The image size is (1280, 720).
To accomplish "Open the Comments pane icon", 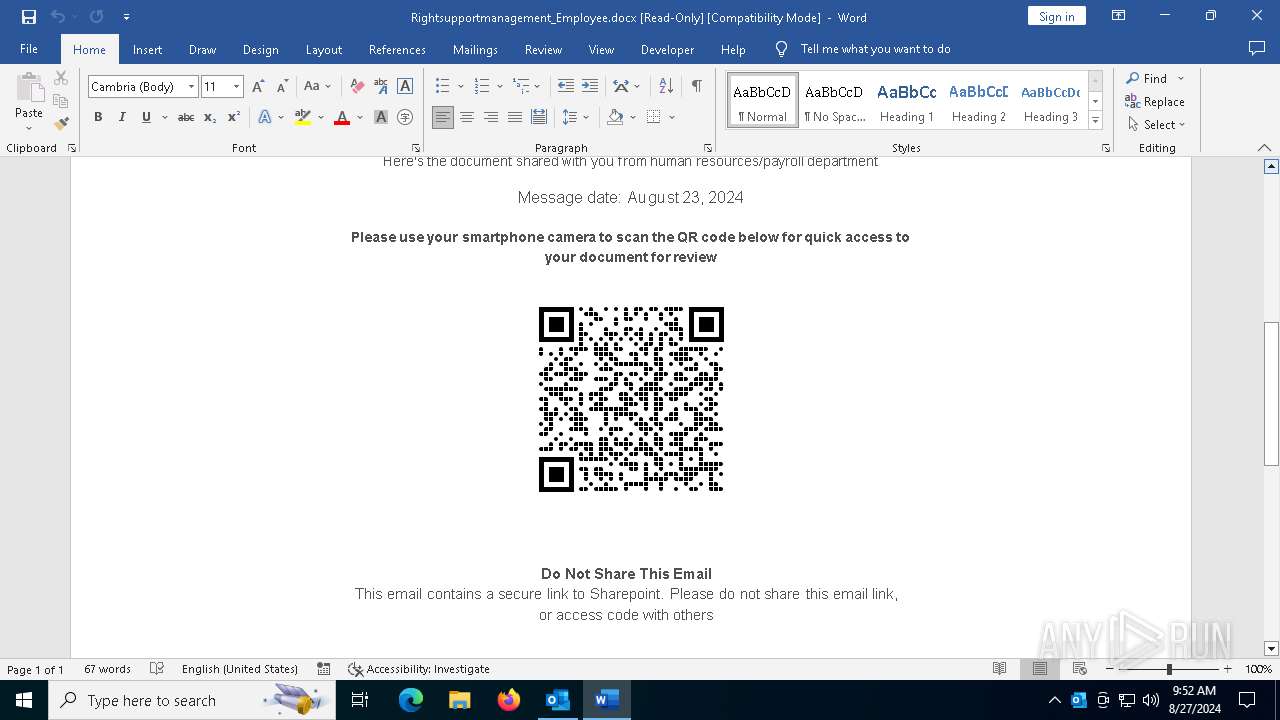I will click(x=1257, y=48).
